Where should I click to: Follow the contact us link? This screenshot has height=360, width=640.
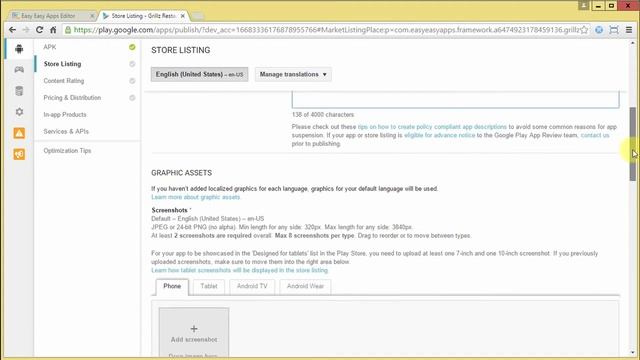[595, 135]
